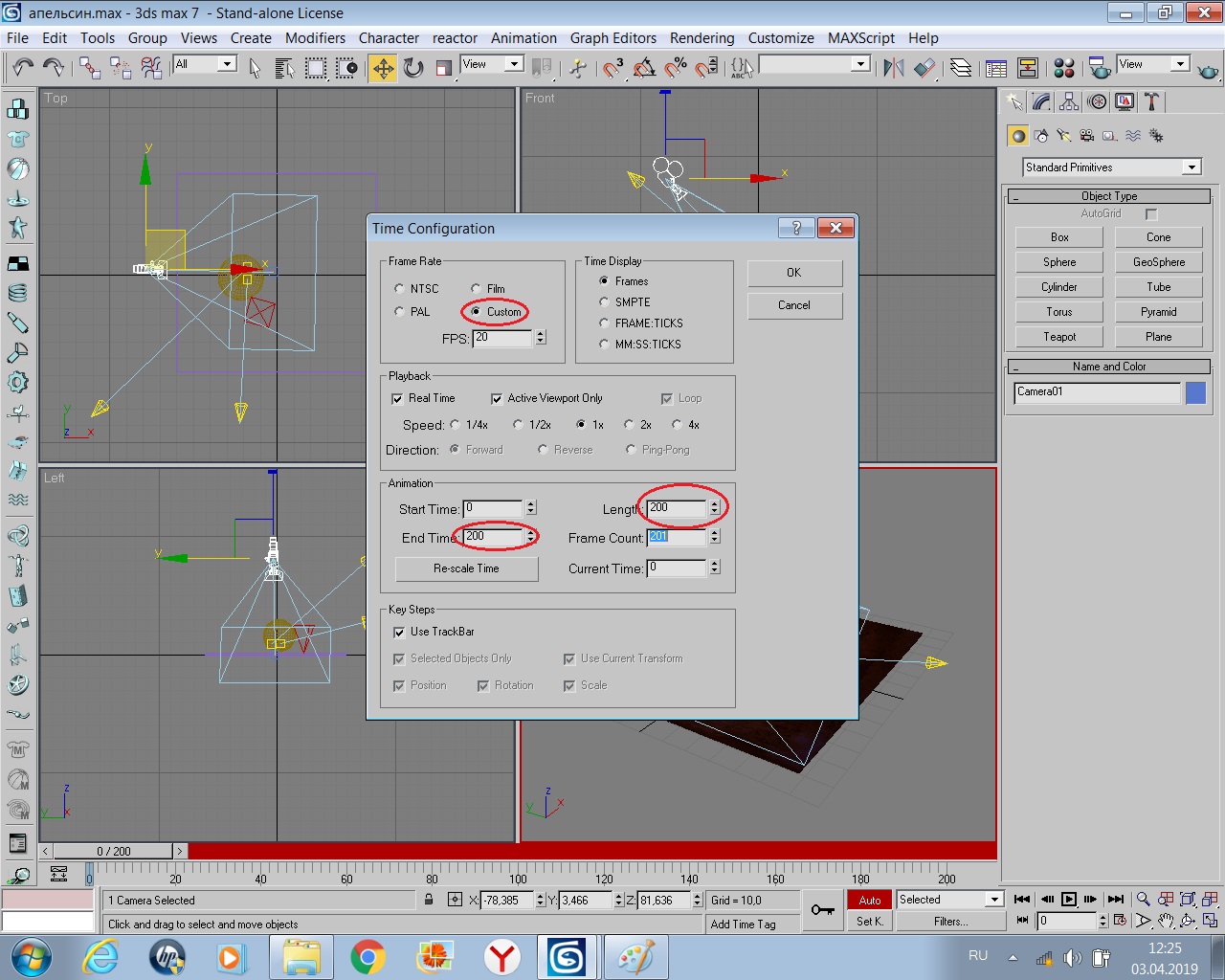Viewport: 1225px width, 980px height.
Task: Select the Geometry category sphere icon
Action: coord(1018,136)
